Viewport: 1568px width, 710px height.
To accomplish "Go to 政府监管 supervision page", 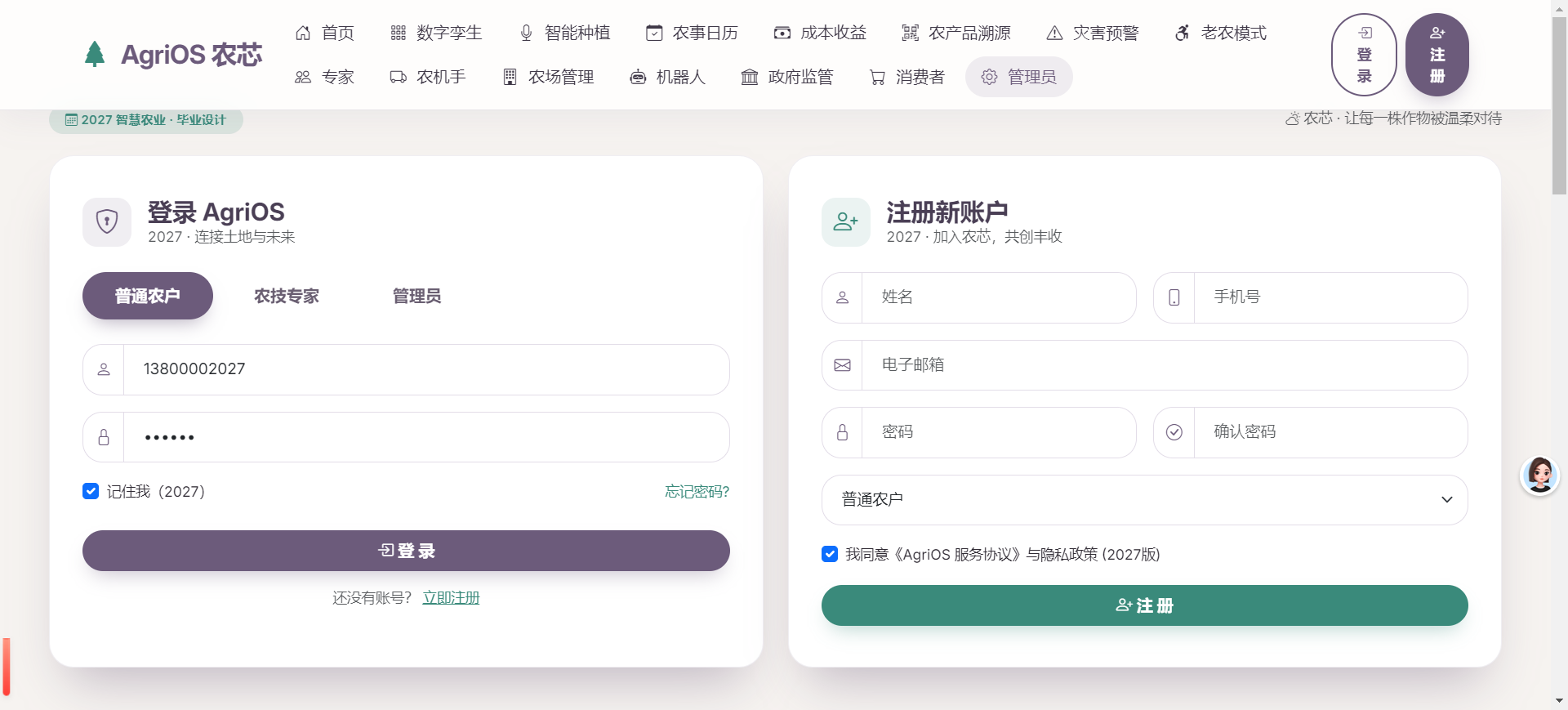I will click(x=787, y=77).
